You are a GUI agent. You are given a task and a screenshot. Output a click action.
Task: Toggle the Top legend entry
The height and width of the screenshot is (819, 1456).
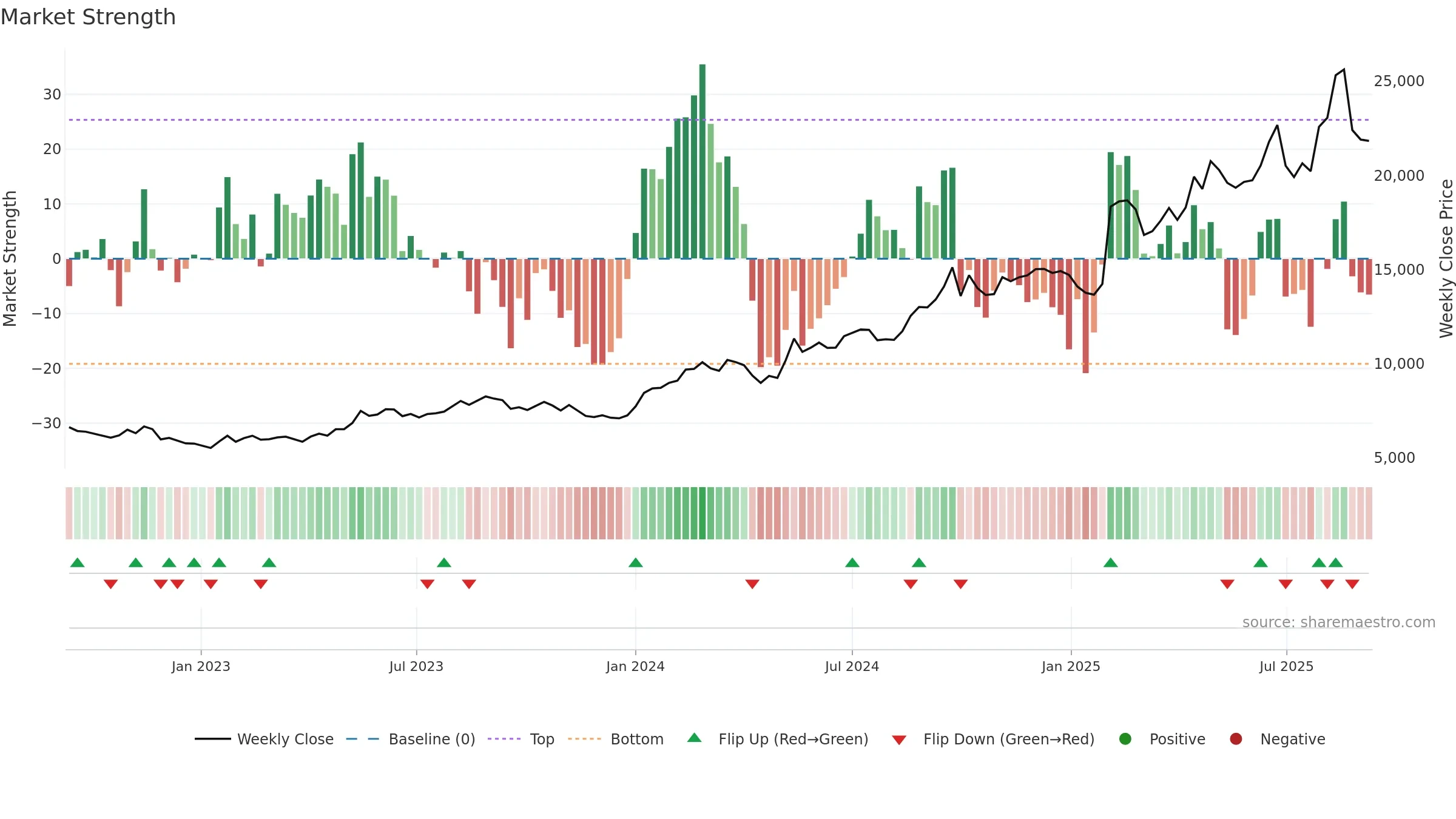[x=521, y=739]
